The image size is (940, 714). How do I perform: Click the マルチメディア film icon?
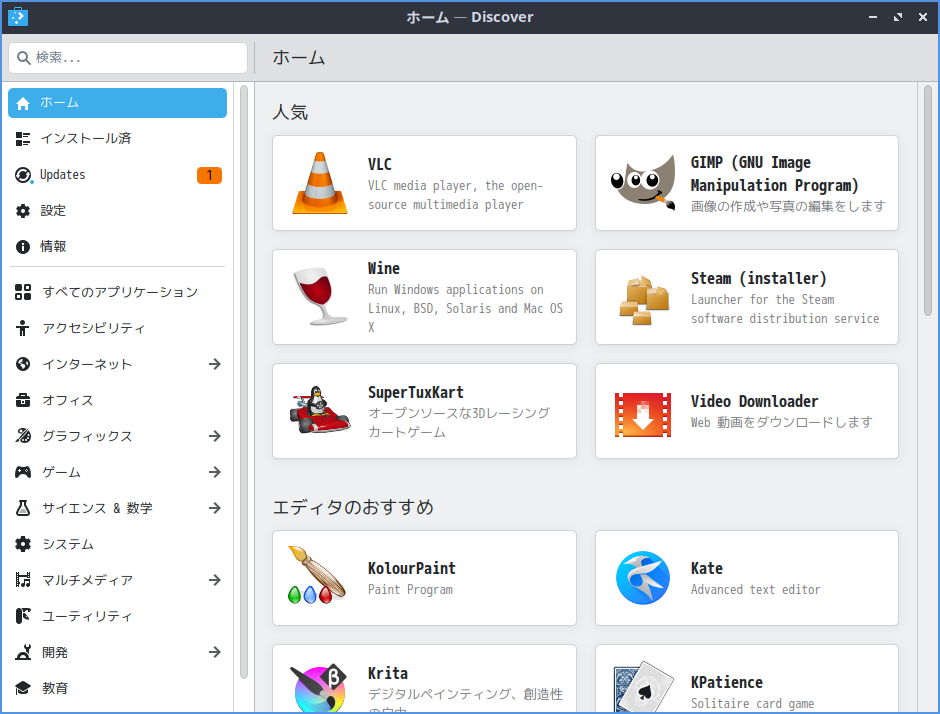(x=23, y=580)
